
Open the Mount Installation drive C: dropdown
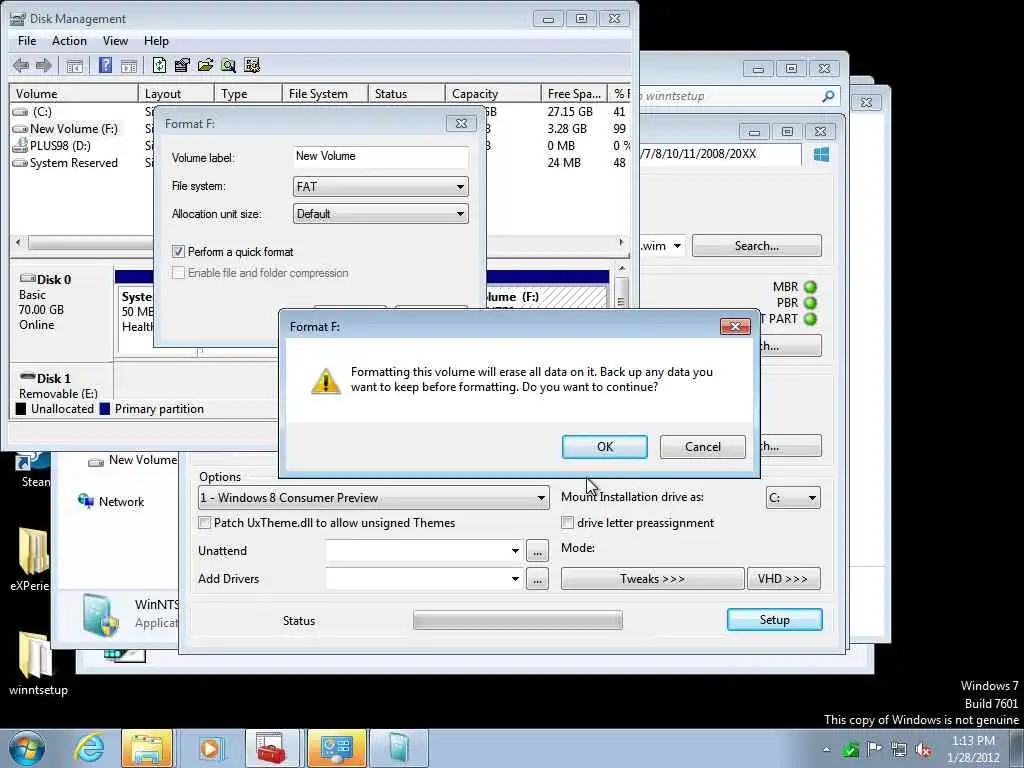click(x=793, y=498)
